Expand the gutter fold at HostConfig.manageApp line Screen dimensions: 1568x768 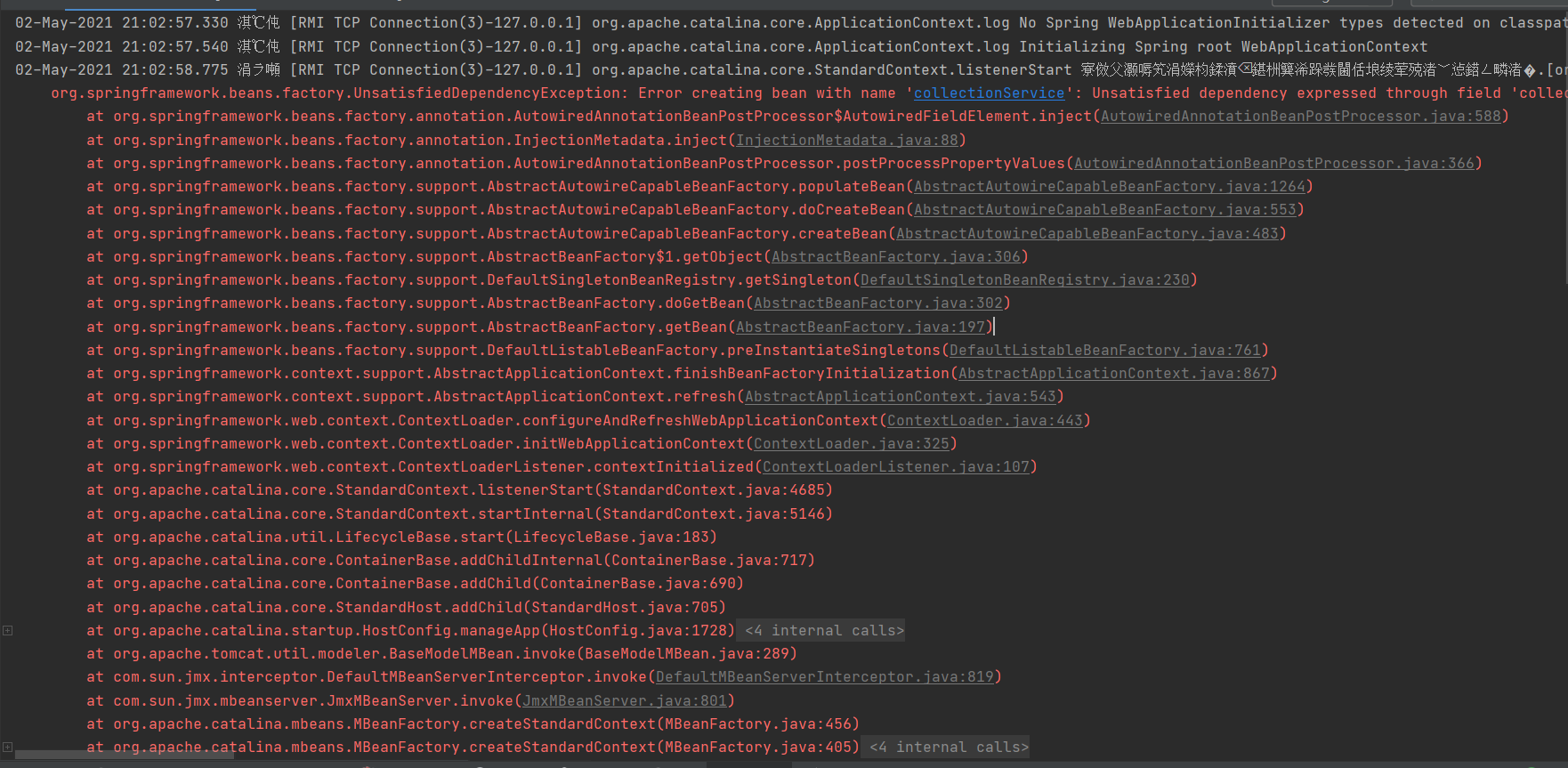click(7, 631)
